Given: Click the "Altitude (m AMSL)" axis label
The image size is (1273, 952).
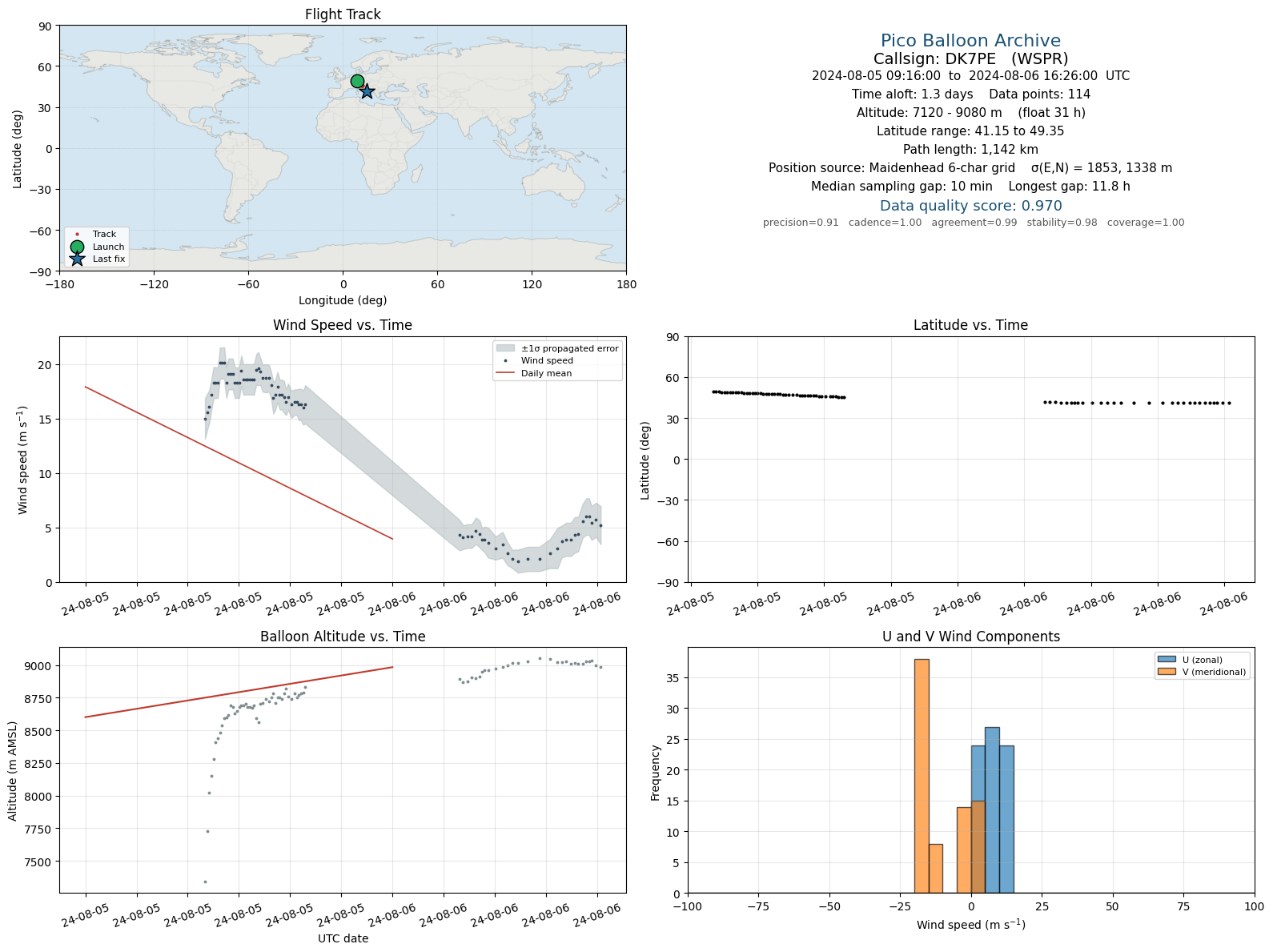Looking at the screenshot, I should [x=13, y=770].
